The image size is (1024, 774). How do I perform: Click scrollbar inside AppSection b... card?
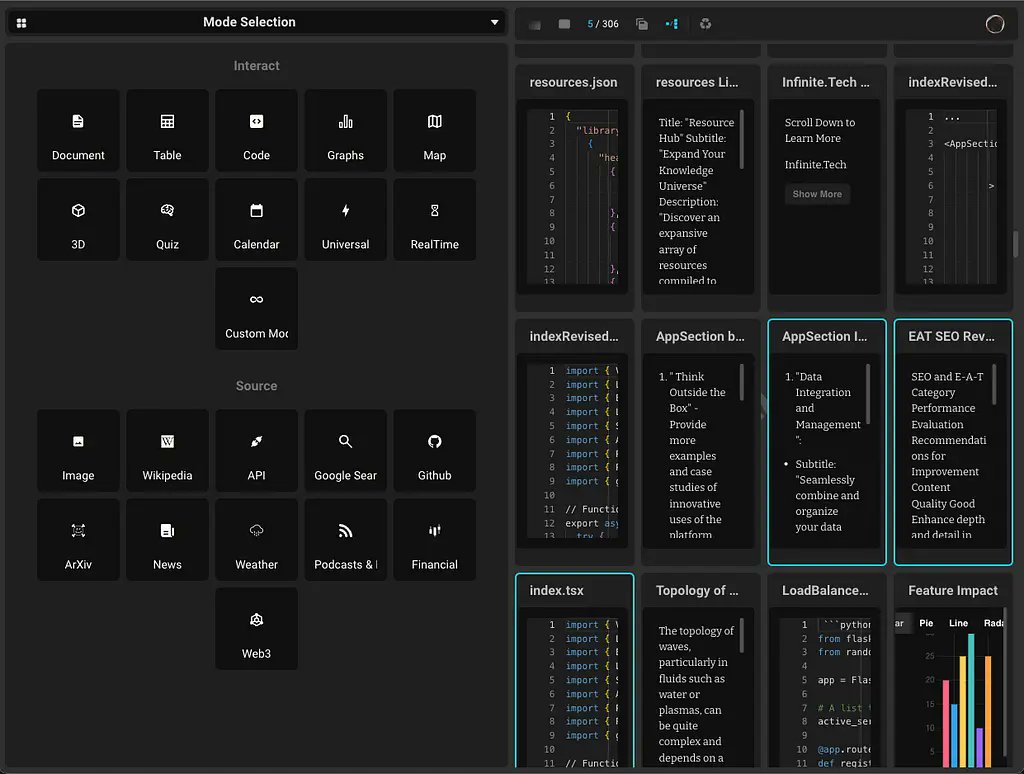(741, 382)
